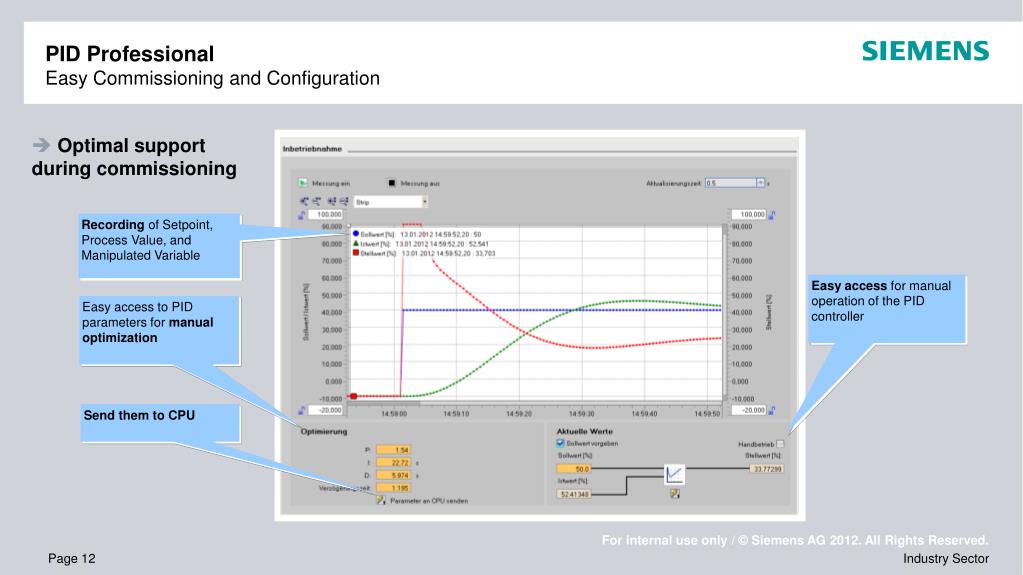Click the horizontal scrollbar under the chart
This screenshot has height=575, width=1023.
[x=536, y=403]
